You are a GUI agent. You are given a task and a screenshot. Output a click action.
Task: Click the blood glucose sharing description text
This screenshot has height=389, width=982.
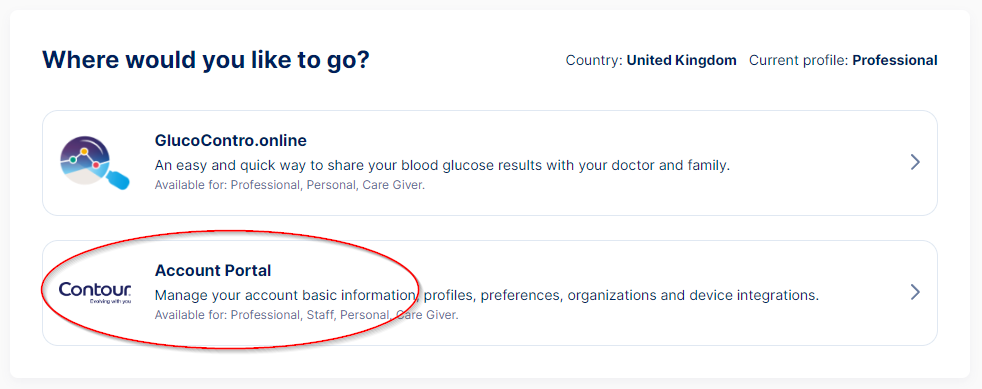click(443, 166)
